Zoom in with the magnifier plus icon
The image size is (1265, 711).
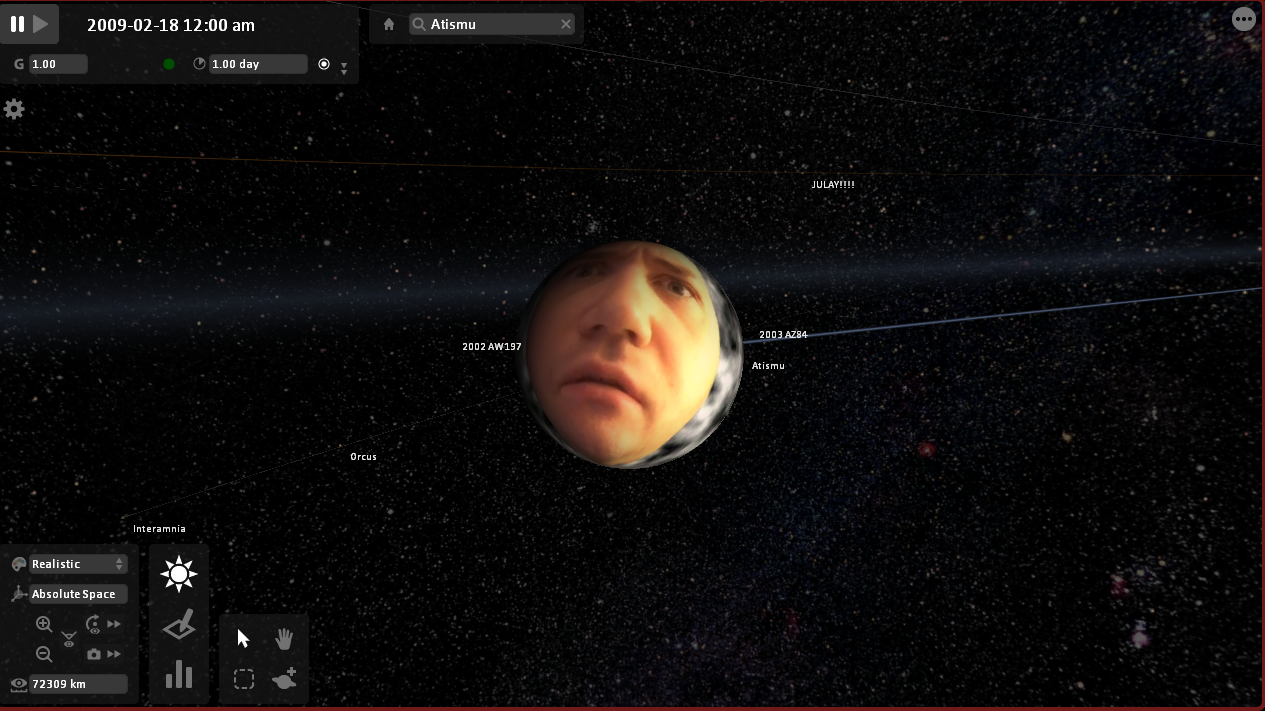tap(43, 624)
